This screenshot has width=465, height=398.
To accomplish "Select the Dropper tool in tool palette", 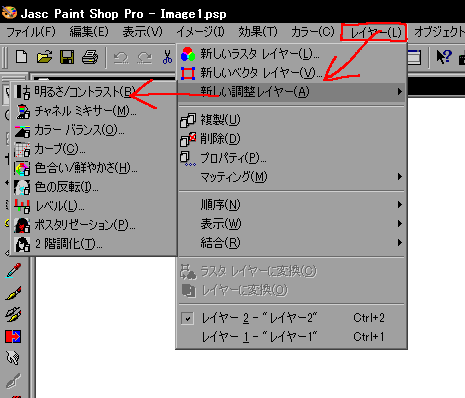I will tap(13, 270).
